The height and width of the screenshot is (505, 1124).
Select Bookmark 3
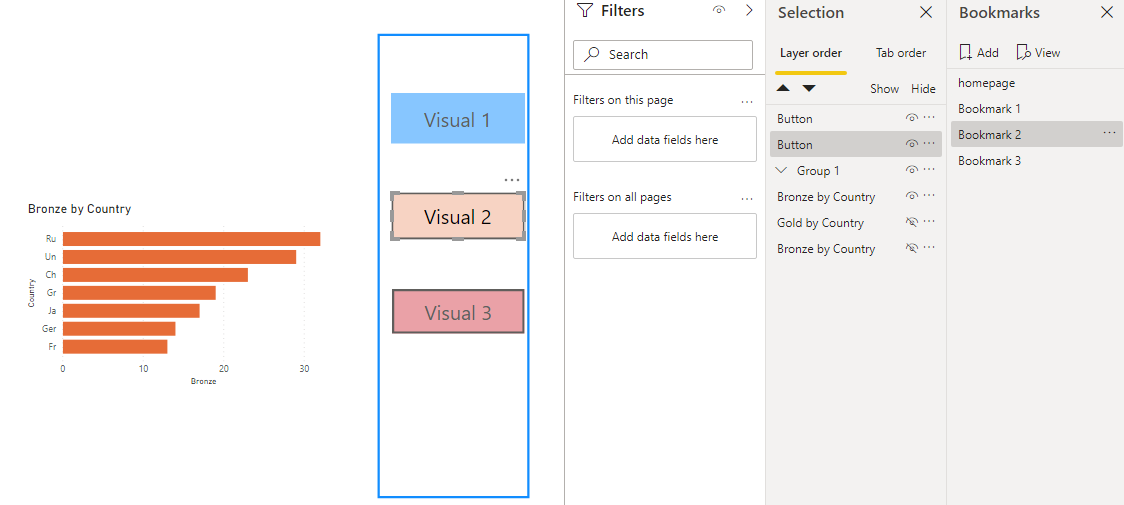(1037, 161)
